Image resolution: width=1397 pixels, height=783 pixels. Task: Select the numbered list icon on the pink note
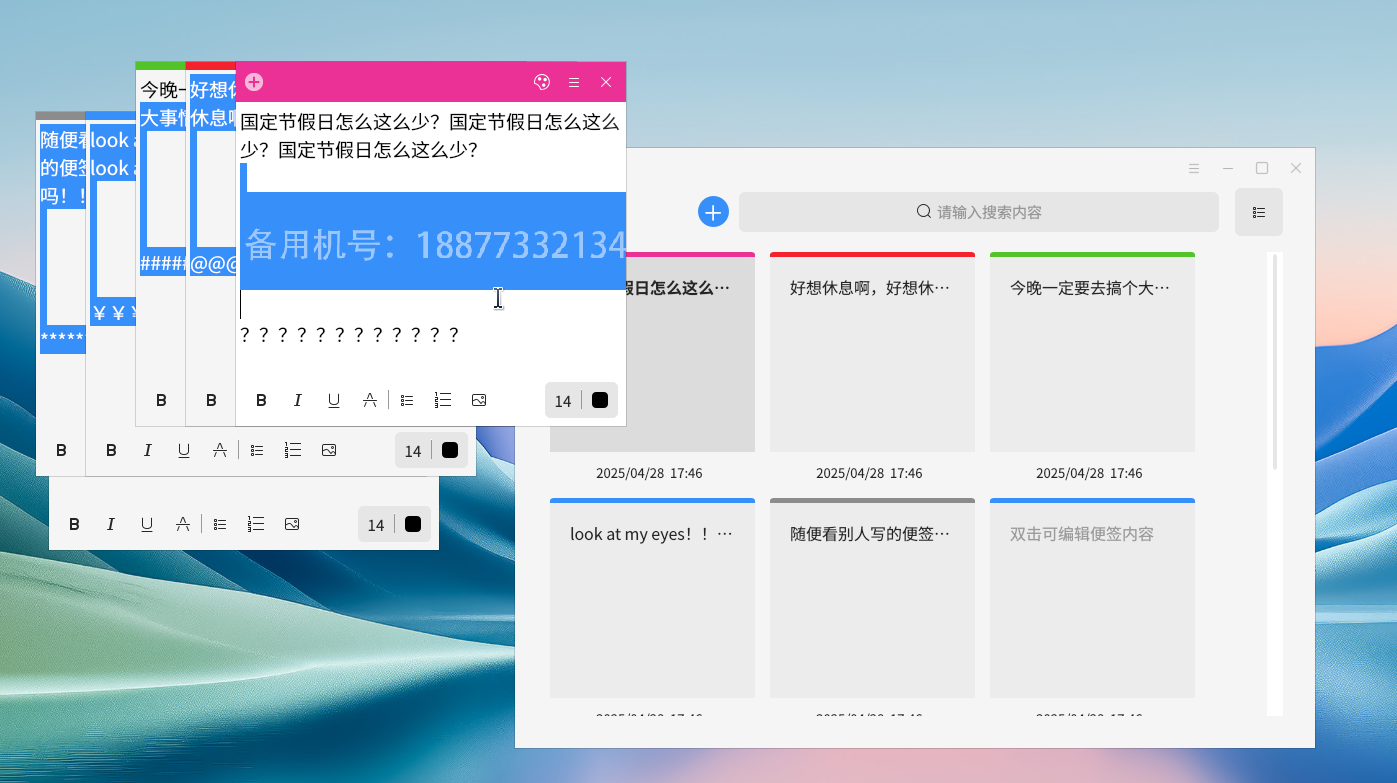[x=443, y=399]
